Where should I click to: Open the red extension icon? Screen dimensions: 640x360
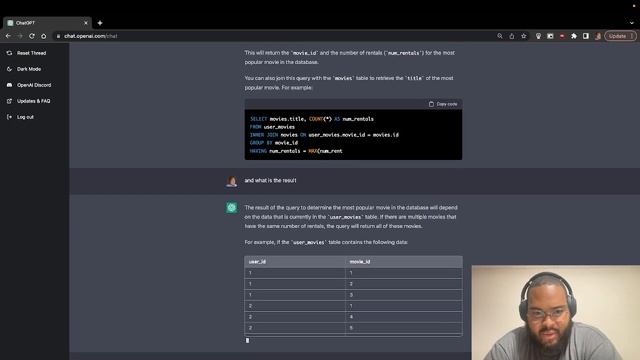click(562, 36)
